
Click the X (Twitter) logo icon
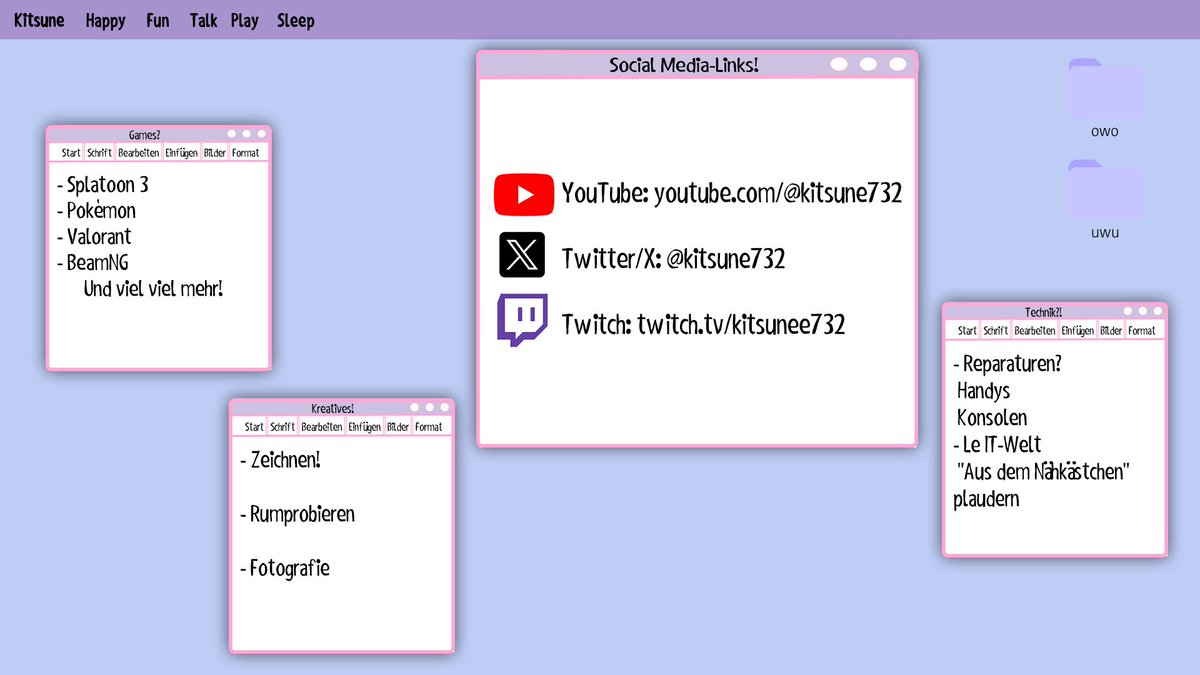[522, 255]
